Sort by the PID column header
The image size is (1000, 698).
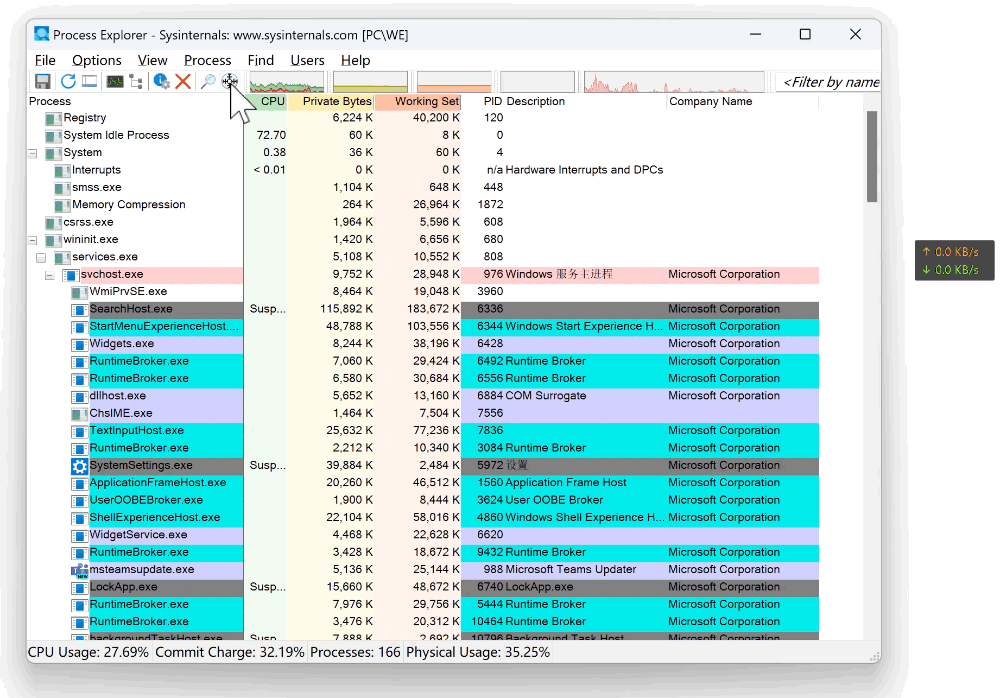[x=483, y=101]
